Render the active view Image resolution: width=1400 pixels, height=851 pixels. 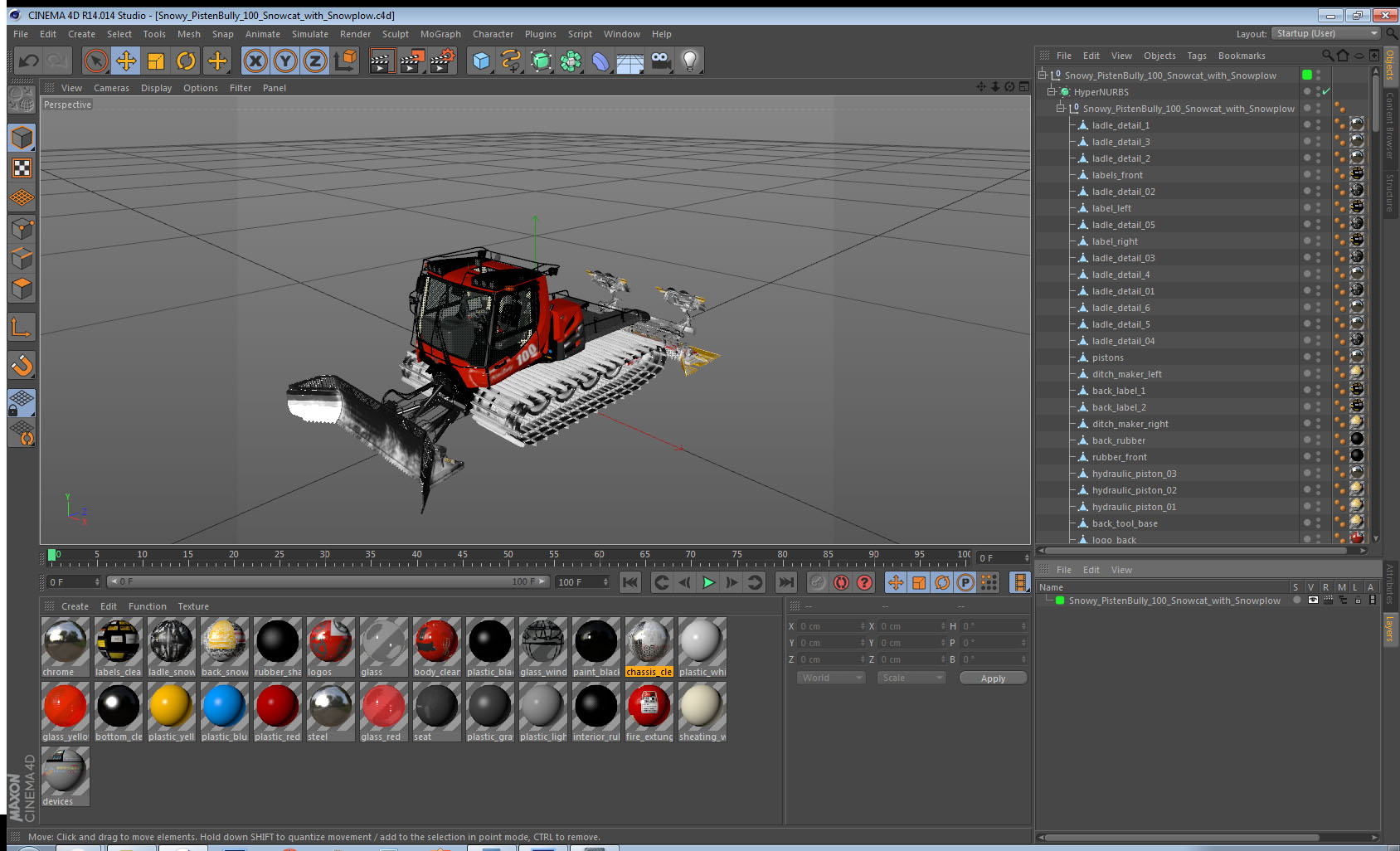(x=382, y=61)
